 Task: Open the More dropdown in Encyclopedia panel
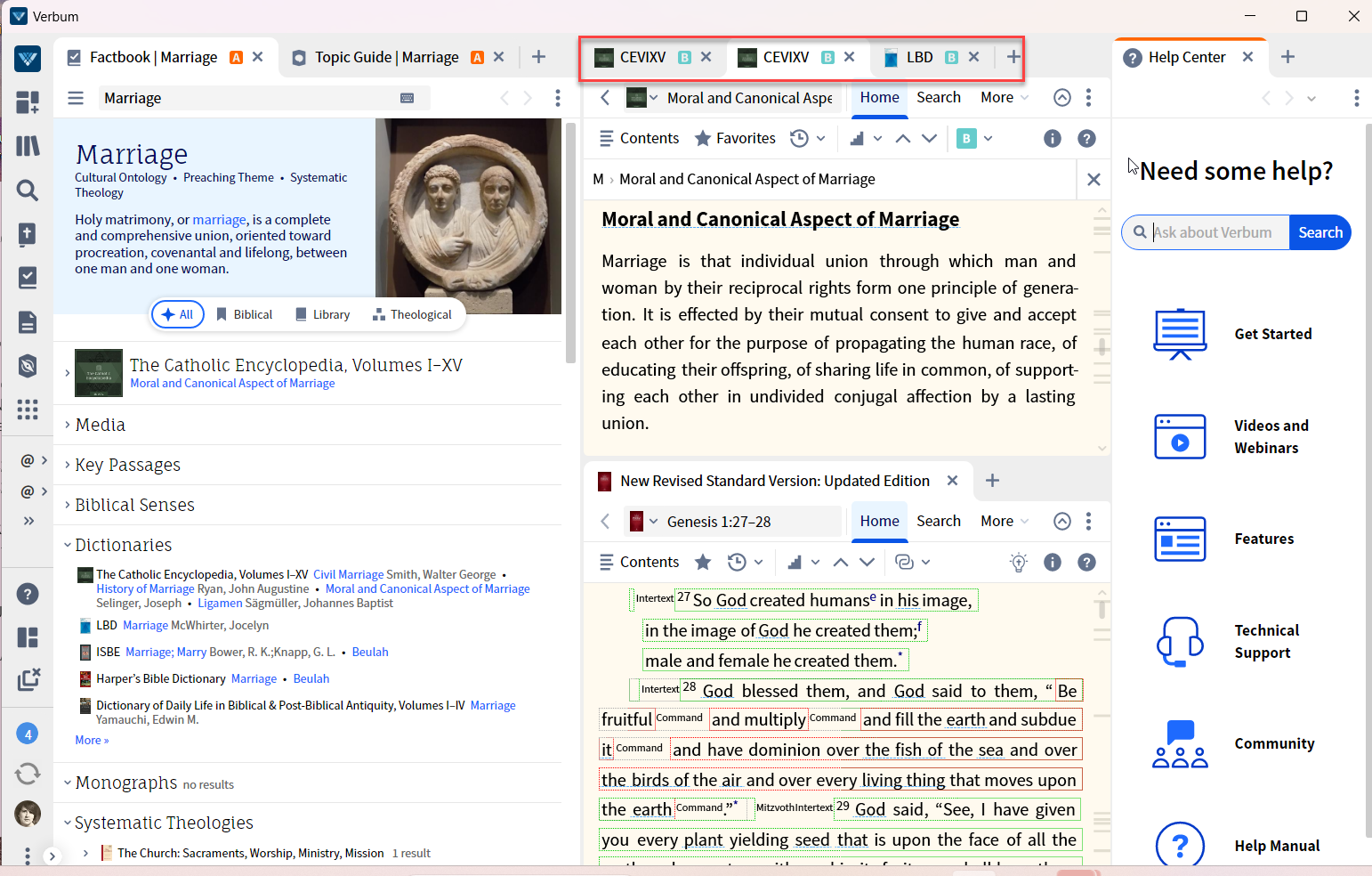pos(1005,98)
